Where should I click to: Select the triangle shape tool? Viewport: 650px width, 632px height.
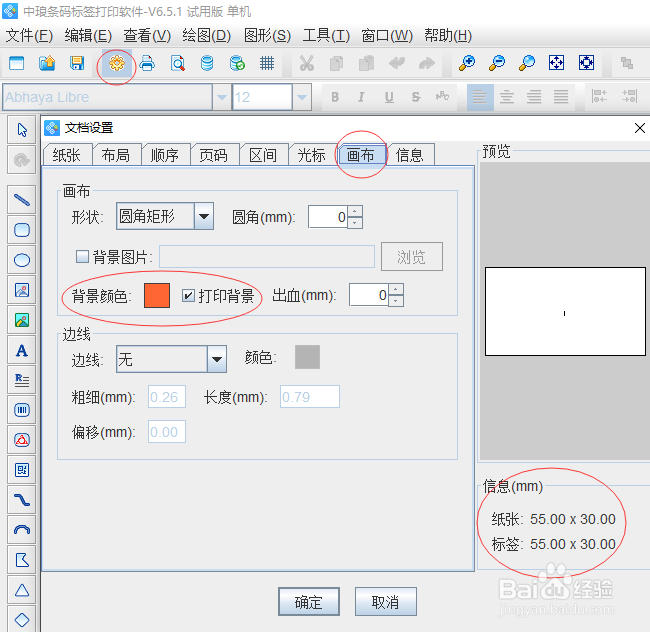(22, 590)
